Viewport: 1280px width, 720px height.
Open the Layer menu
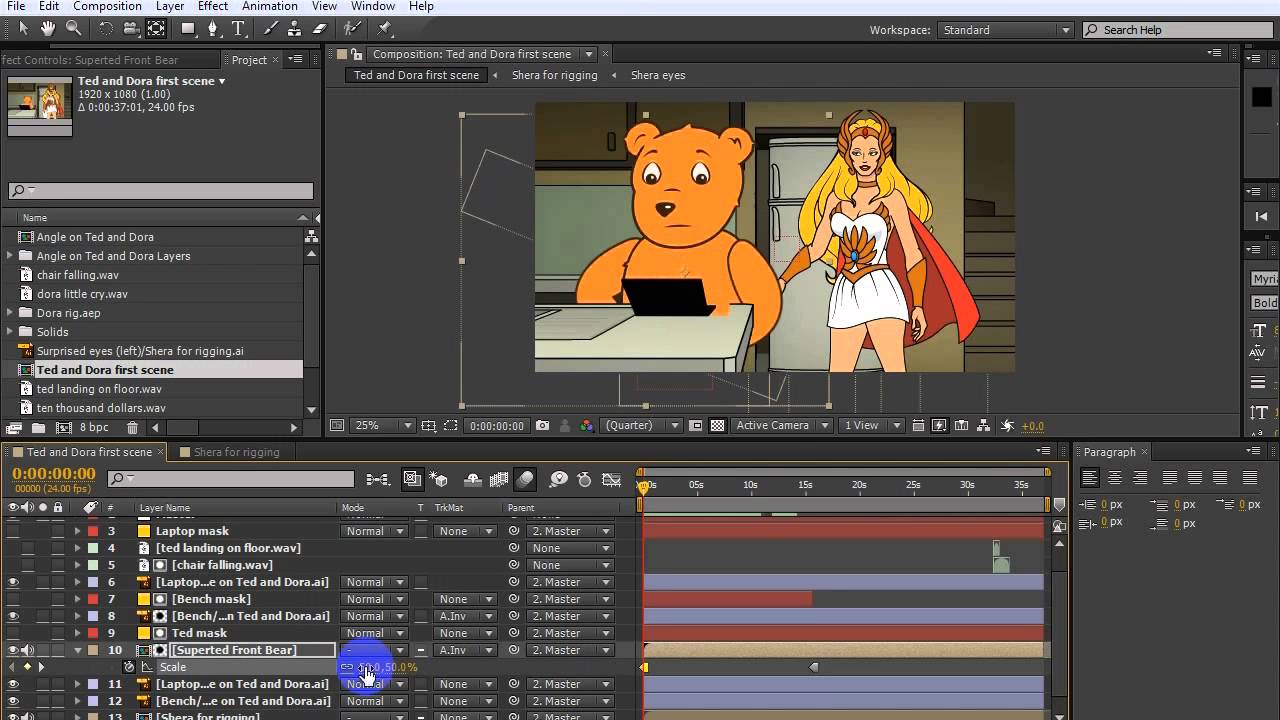tap(169, 6)
